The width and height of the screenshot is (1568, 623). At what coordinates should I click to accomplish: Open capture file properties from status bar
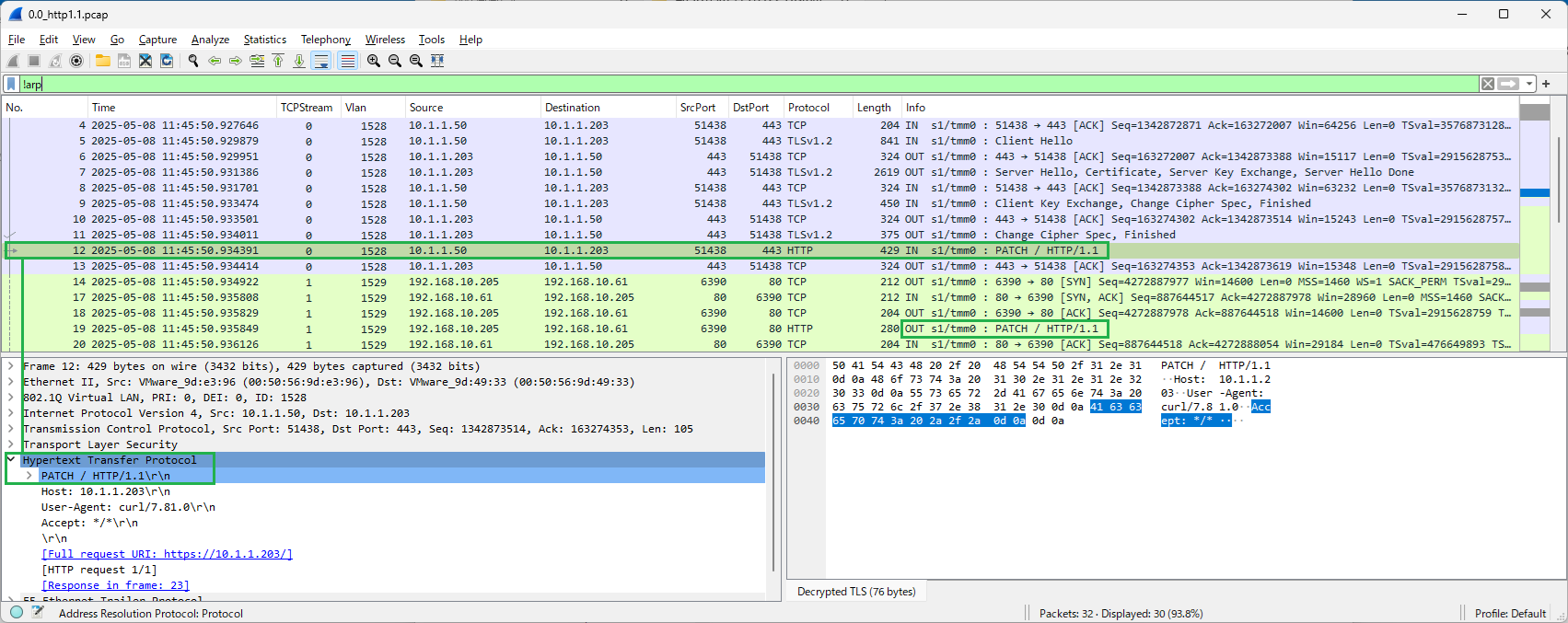[38, 613]
